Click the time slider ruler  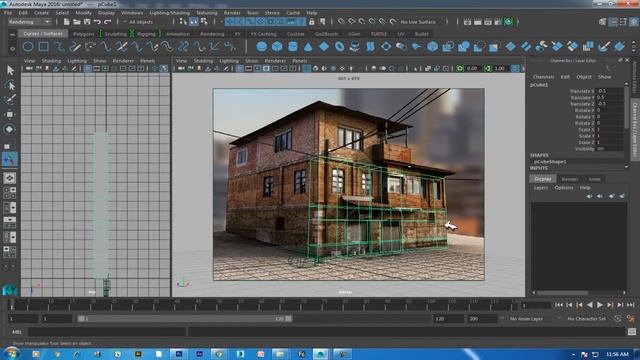pyautogui.click(x=264, y=305)
